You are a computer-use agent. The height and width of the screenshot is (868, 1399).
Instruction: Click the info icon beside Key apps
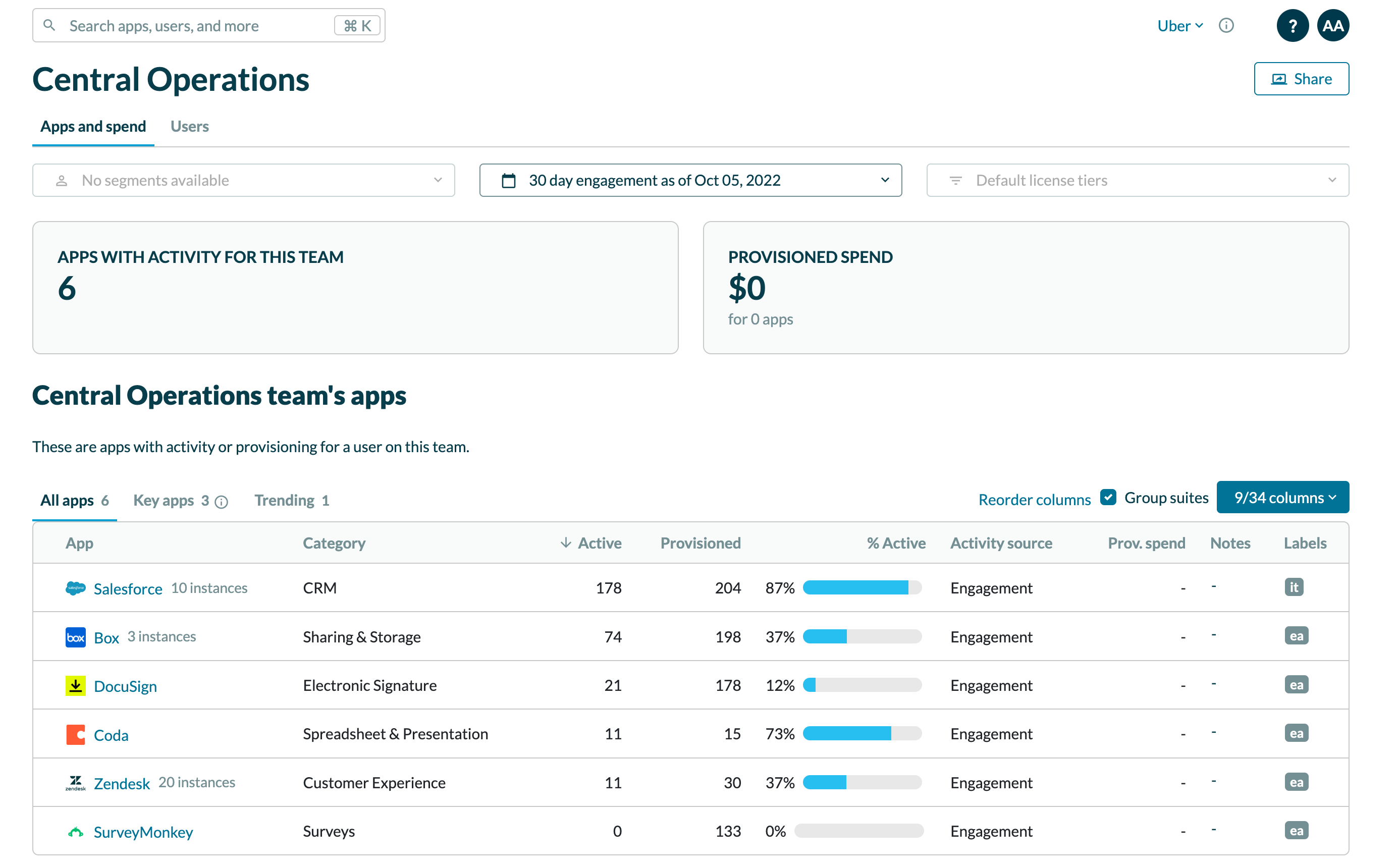(x=222, y=502)
